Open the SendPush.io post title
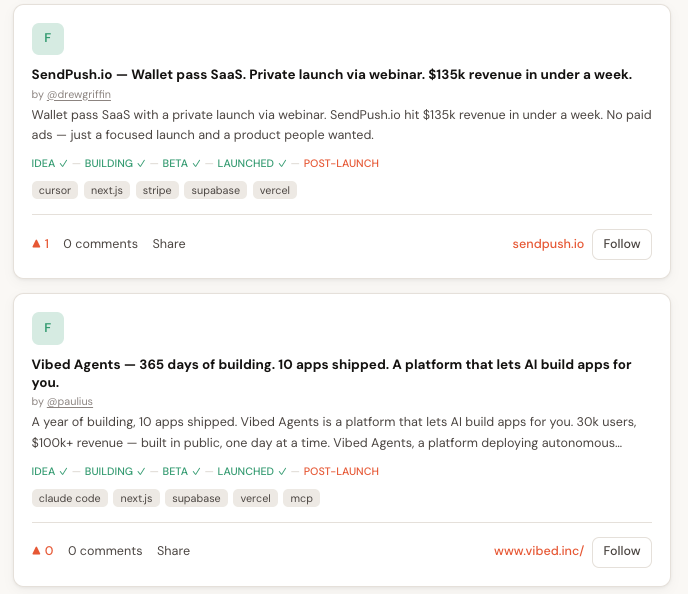The image size is (688, 594). (331, 74)
